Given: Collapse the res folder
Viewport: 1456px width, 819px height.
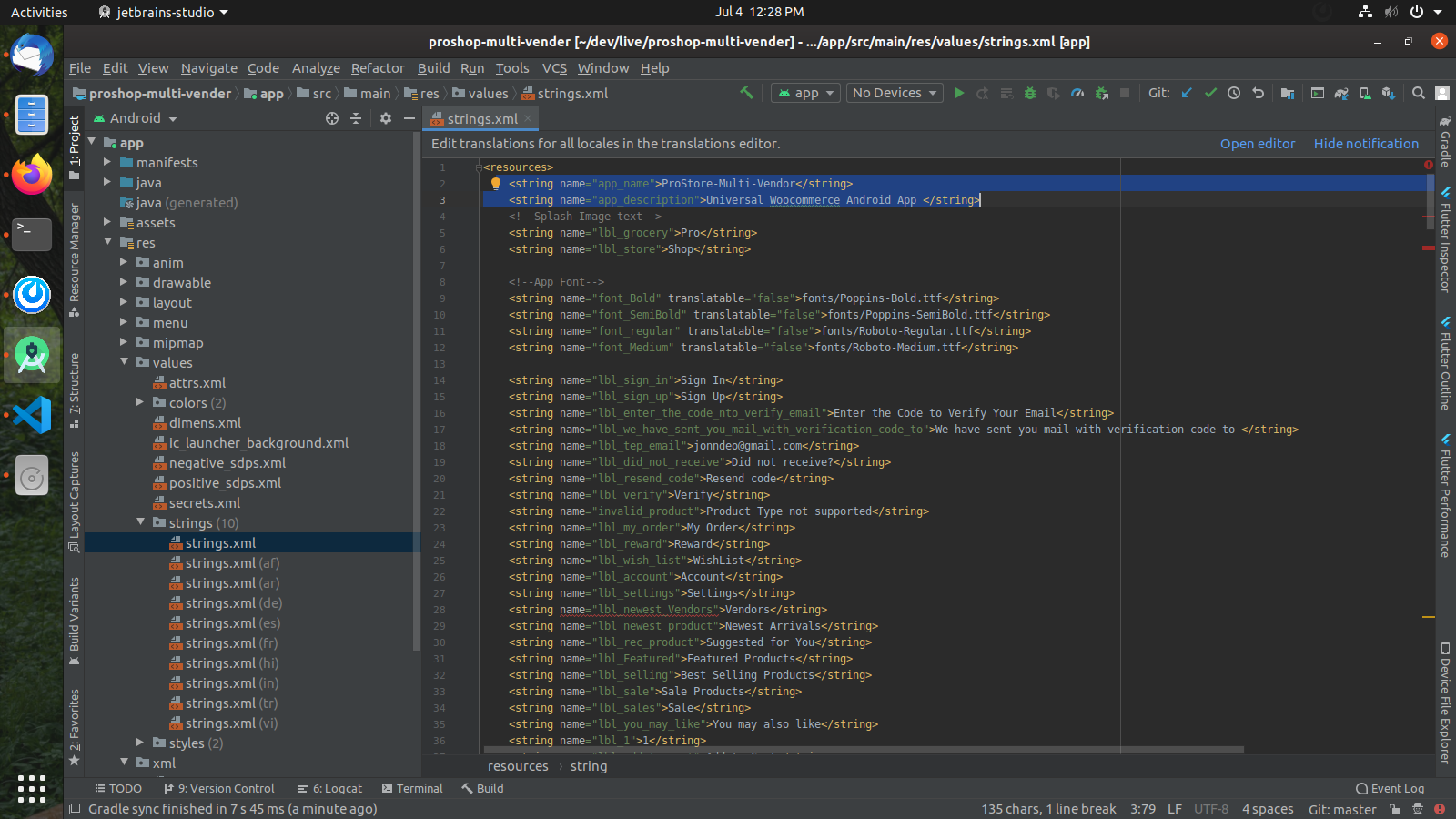Looking at the screenshot, I should [x=107, y=242].
